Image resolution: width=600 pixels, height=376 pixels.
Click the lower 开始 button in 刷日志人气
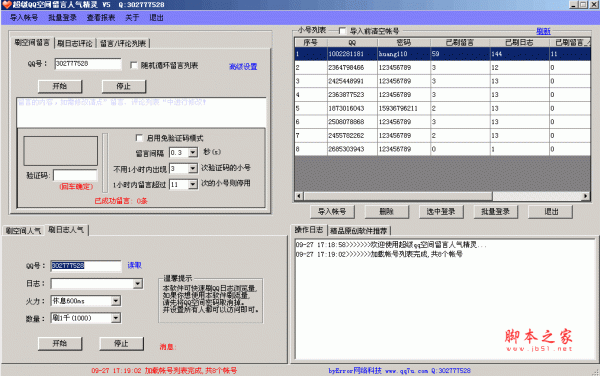60,343
